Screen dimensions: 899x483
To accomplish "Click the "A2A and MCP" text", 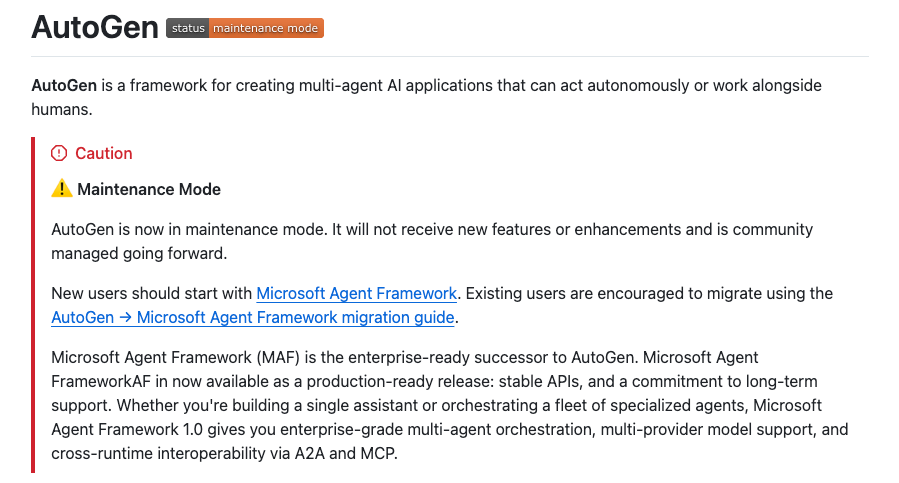I will [345, 454].
